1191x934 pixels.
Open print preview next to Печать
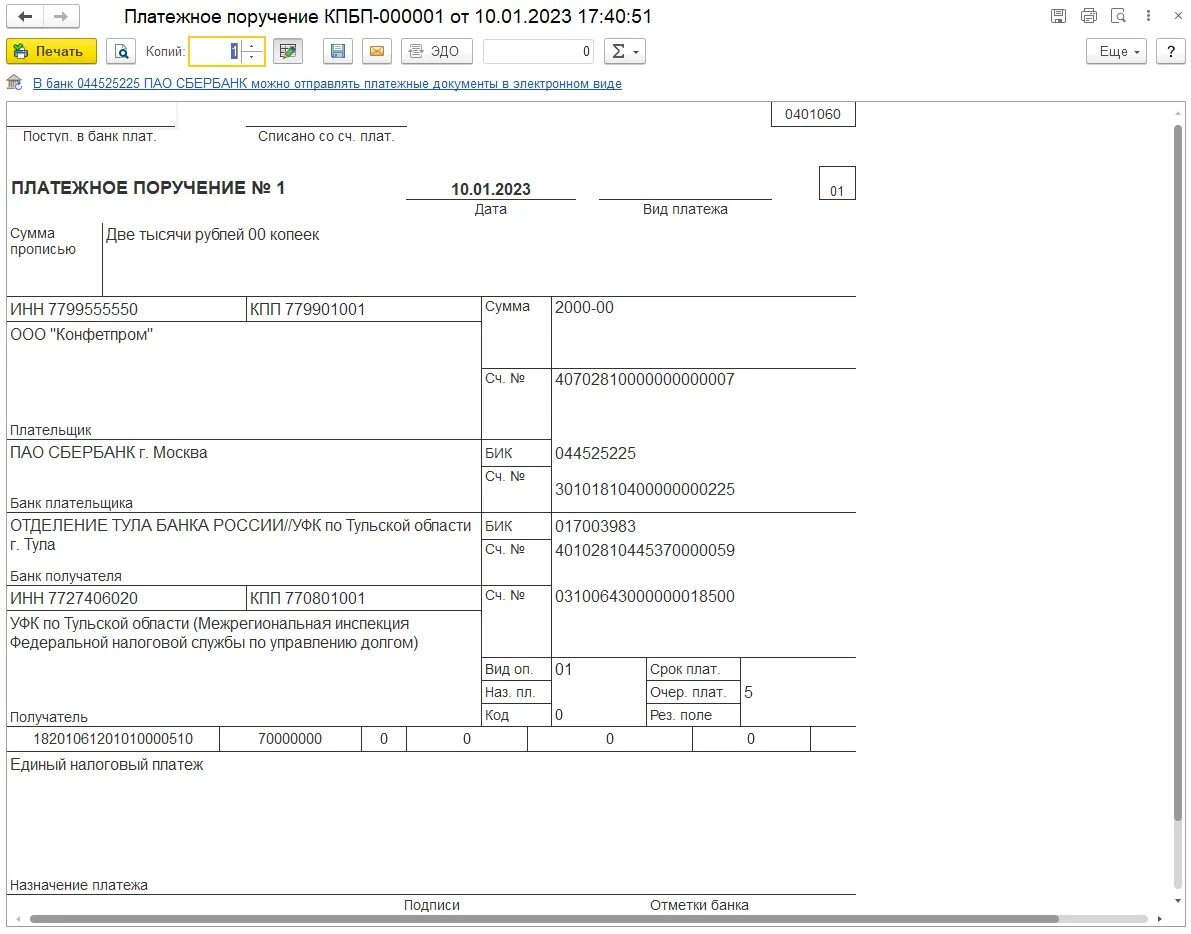[x=121, y=52]
